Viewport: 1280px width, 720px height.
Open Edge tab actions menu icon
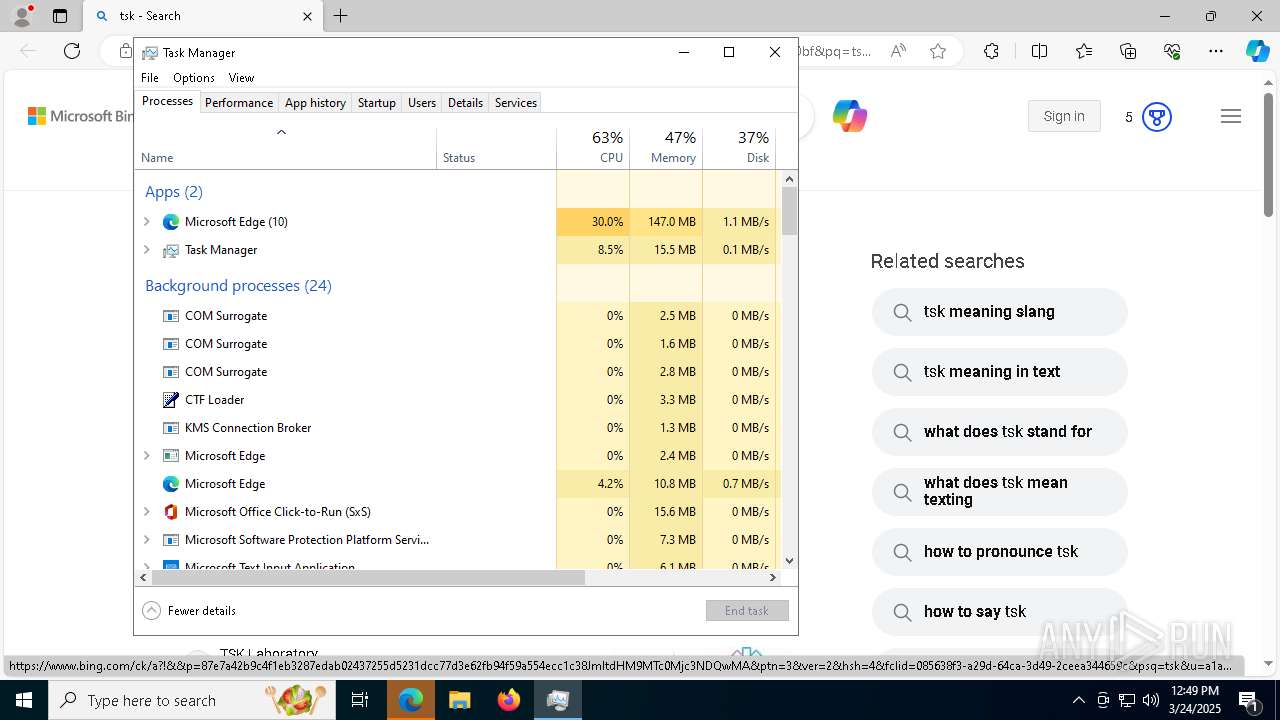click(x=60, y=16)
